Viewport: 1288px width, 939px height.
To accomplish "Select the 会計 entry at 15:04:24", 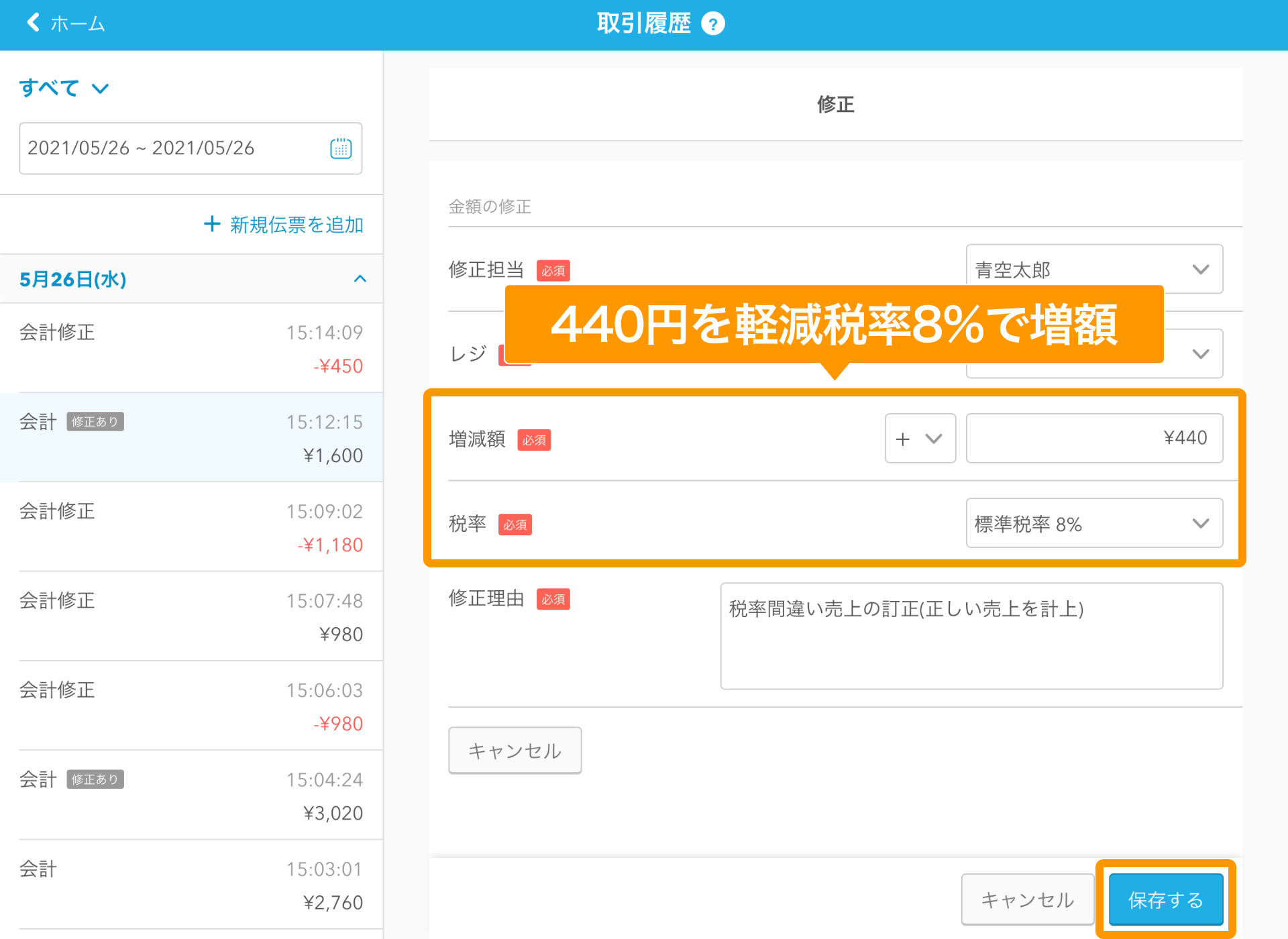I will pyautogui.click(x=191, y=795).
